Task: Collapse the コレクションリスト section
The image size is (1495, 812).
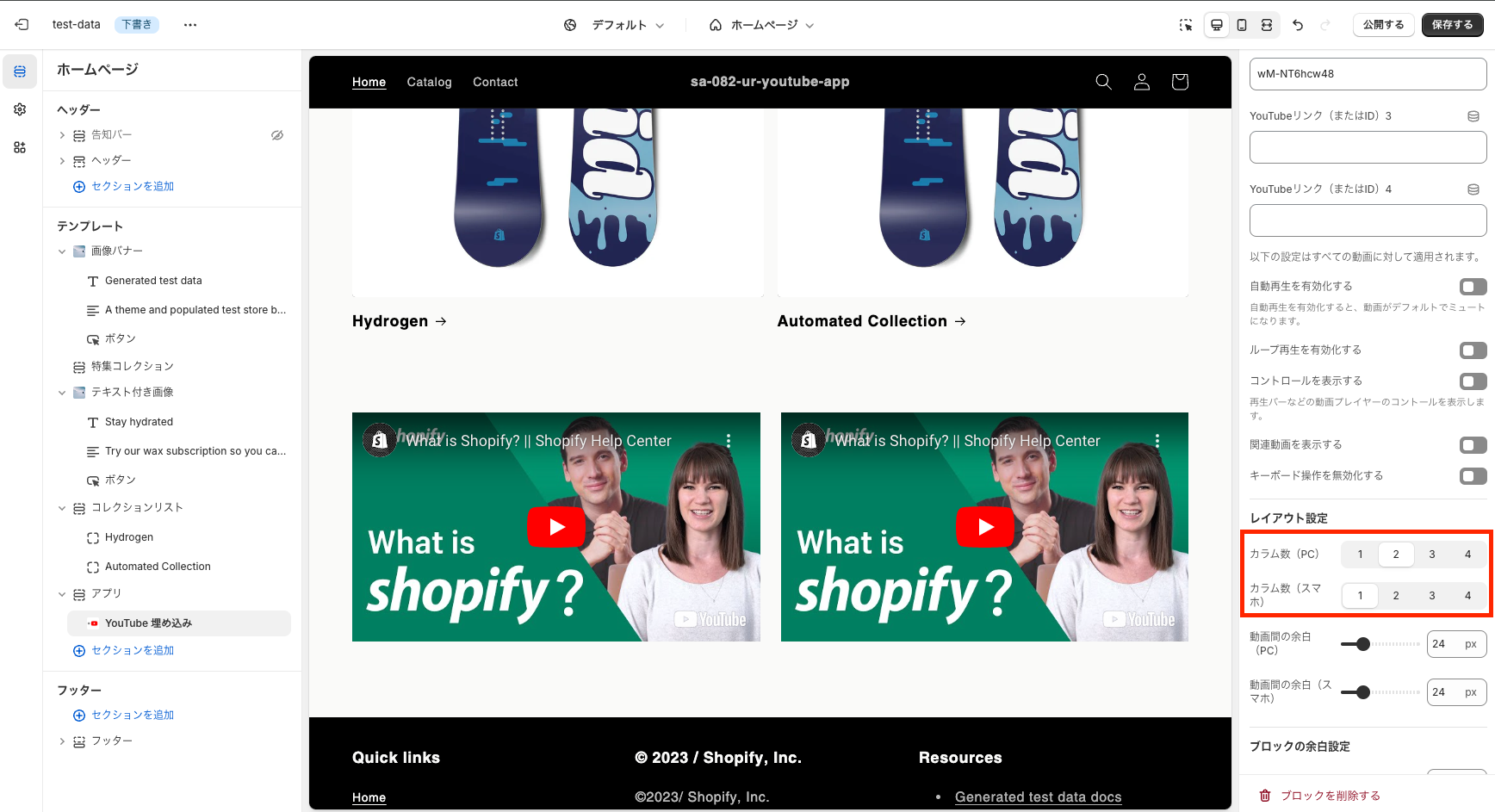Action: pyautogui.click(x=62, y=508)
